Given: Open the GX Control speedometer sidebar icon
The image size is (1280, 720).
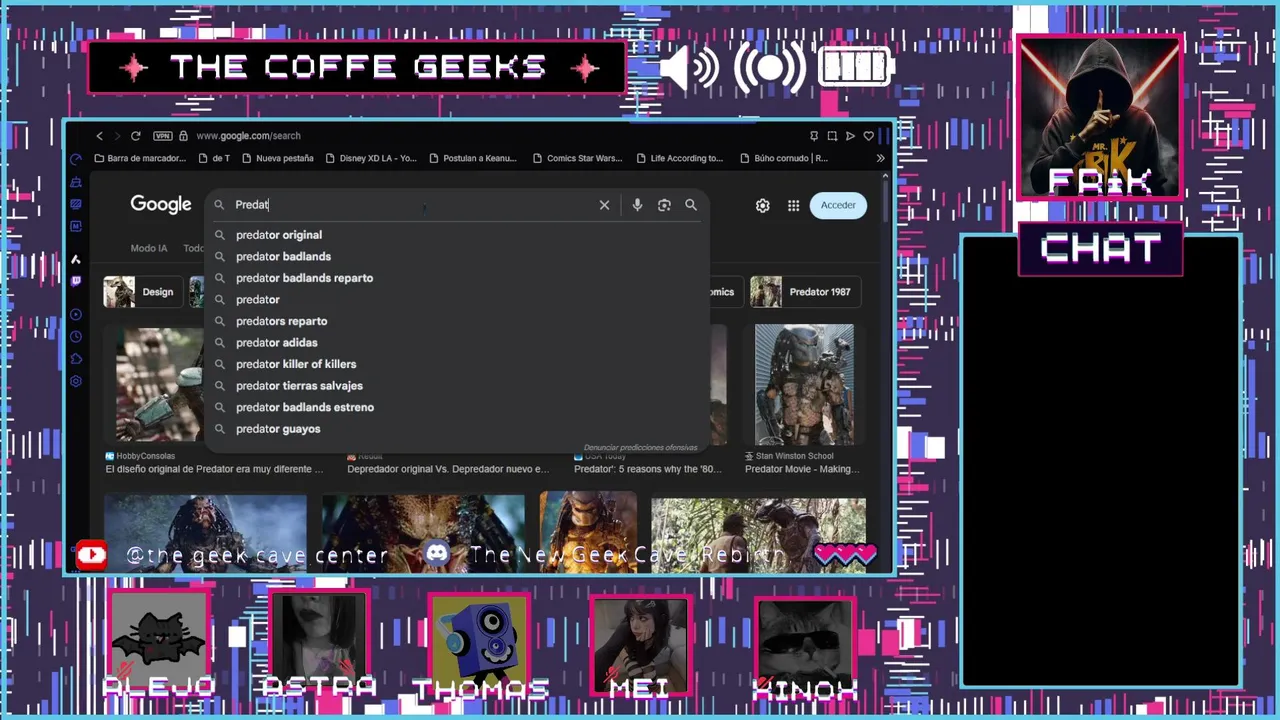Looking at the screenshot, I should (76, 159).
